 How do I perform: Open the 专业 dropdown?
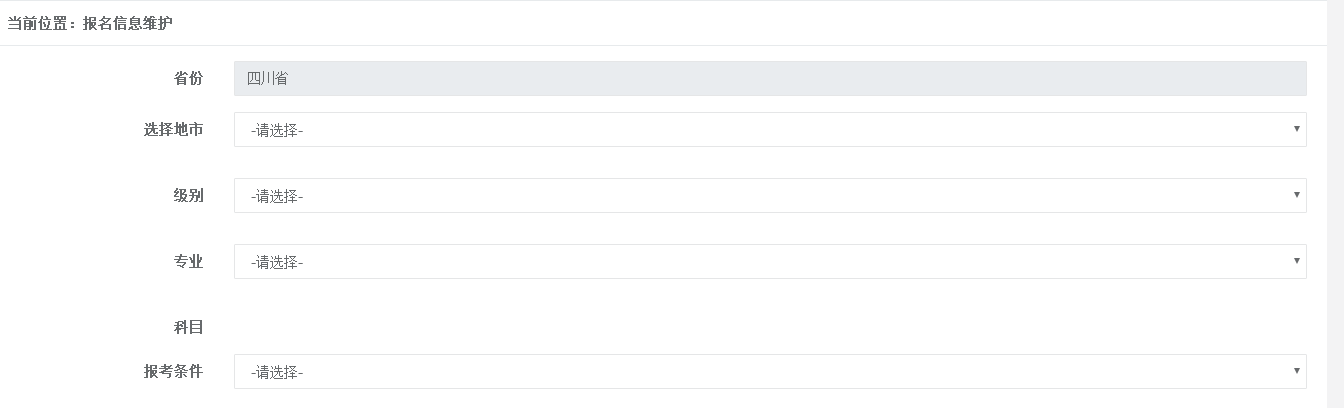click(769, 262)
